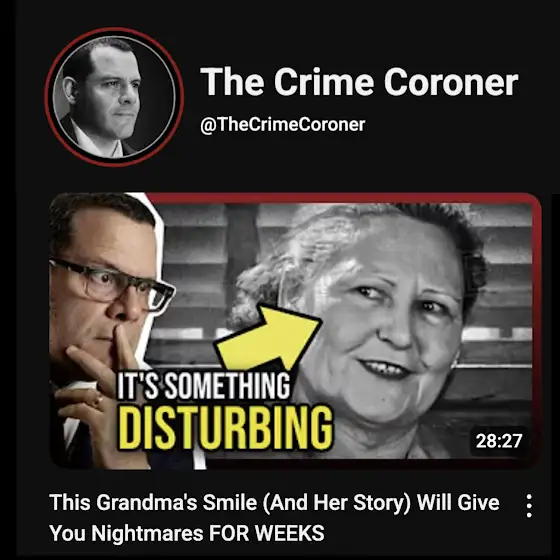The height and width of the screenshot is (560, 560).
Task: Open The Crime Coroner channel avatar
Action: pyautogui.click(x=114, y=97)
